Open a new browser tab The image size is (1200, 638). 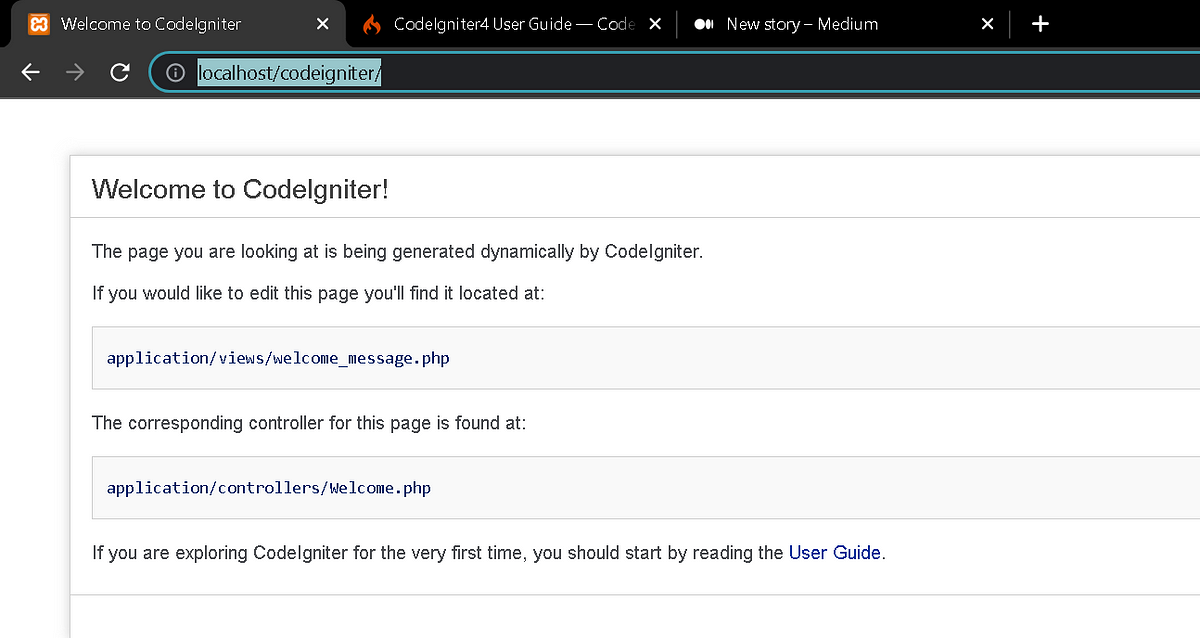click(x=1040, y=24)
